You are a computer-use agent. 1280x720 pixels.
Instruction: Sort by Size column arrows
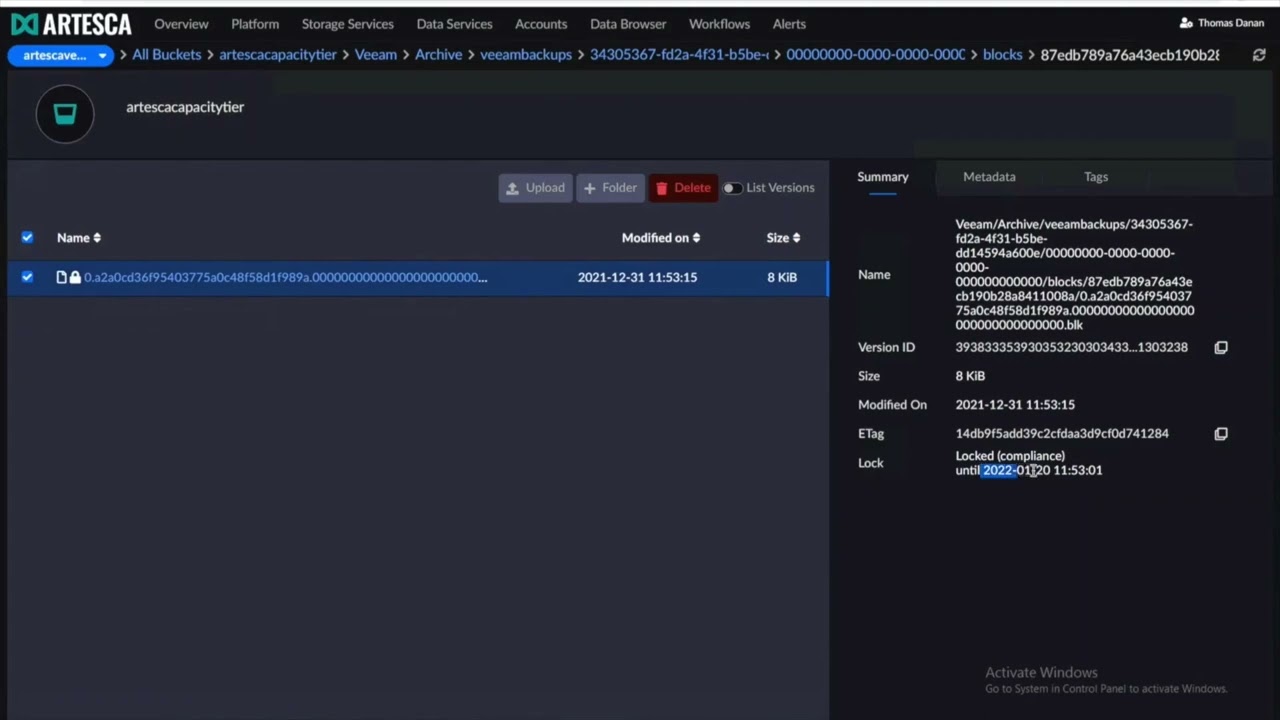click(796, 238)
